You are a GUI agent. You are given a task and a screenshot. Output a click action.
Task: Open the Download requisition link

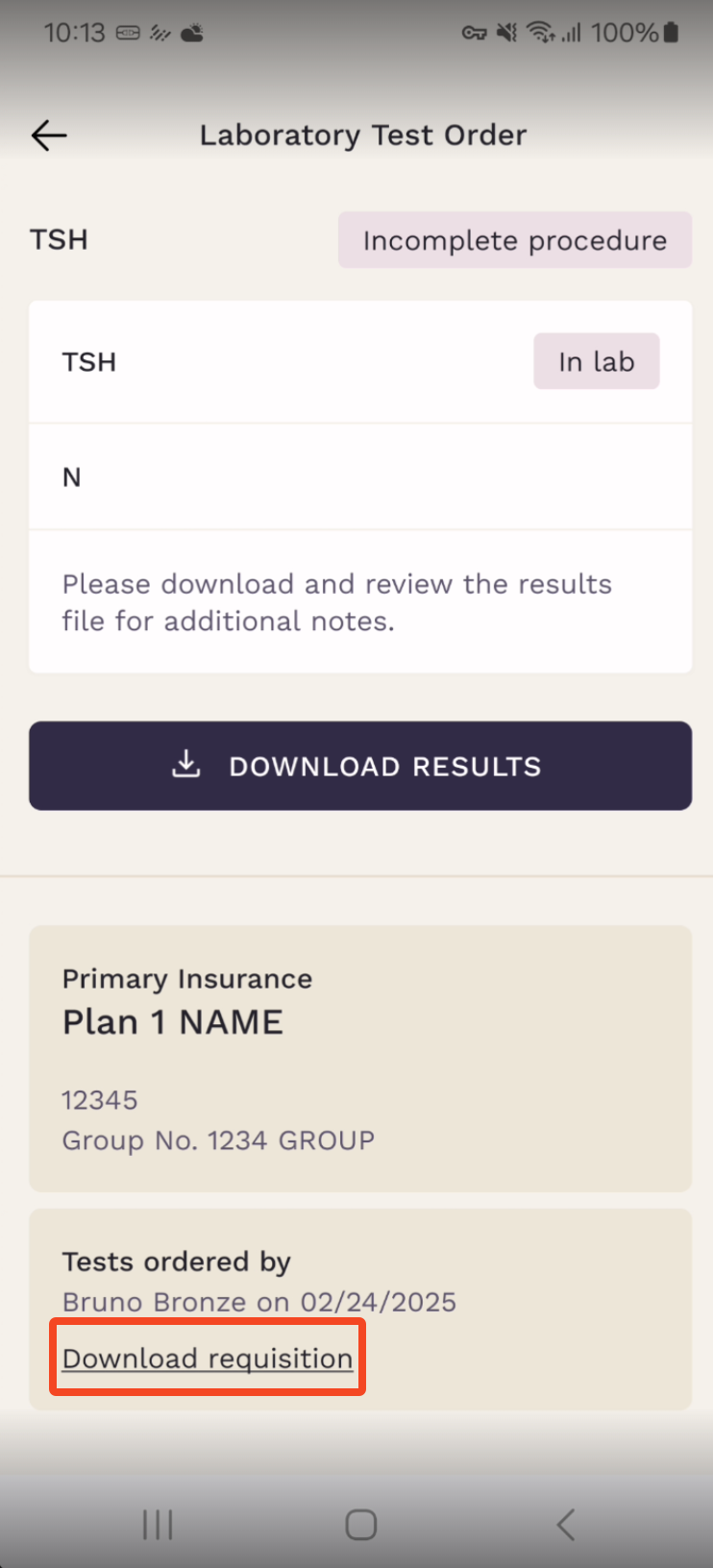(x=208, y=1359)
